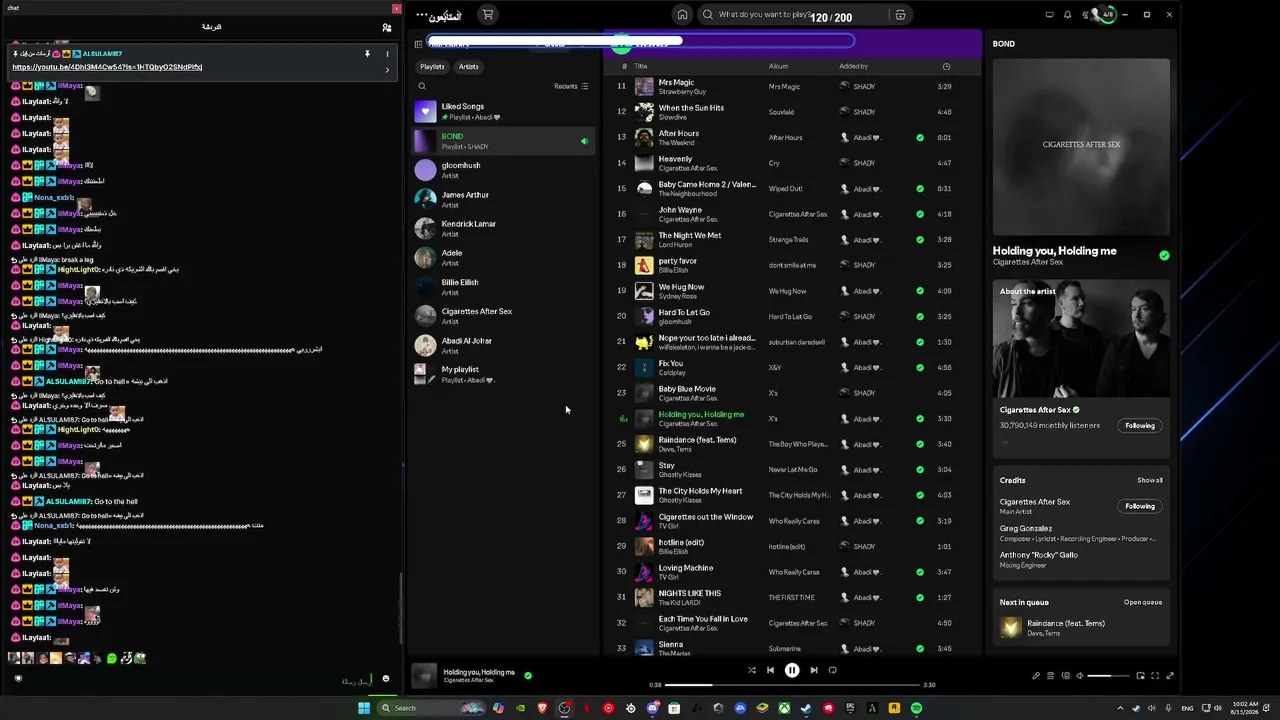Toggle saved checkmark for the now-playing song in player bar
Screen dimensions: 1280x720
(x=528, y=675)
